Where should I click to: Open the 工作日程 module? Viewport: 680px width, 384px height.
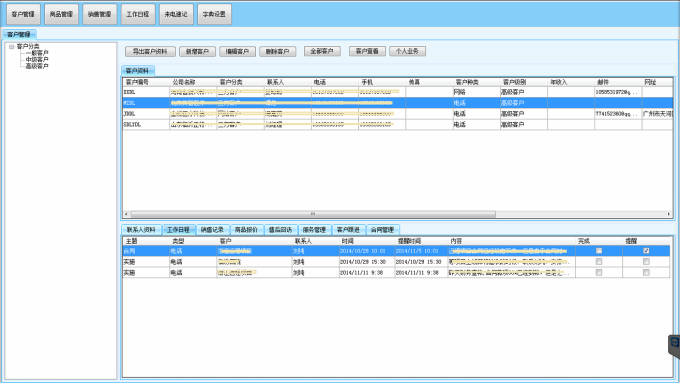[x=138, y=14]
